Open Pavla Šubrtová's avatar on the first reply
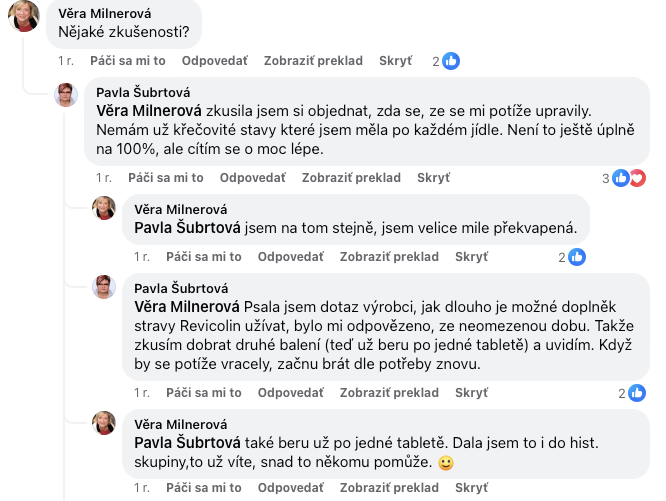This screenshot has width=666, height=501. pos(67,97)
